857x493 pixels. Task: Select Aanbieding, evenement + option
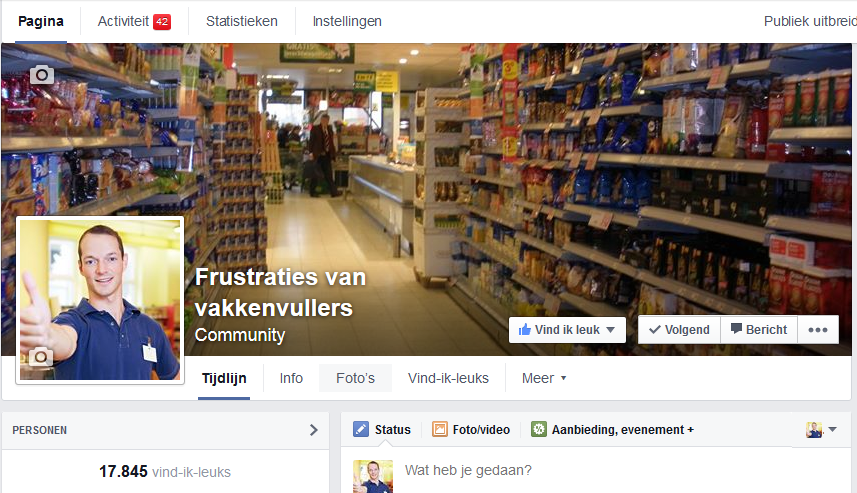click(612, 430)
